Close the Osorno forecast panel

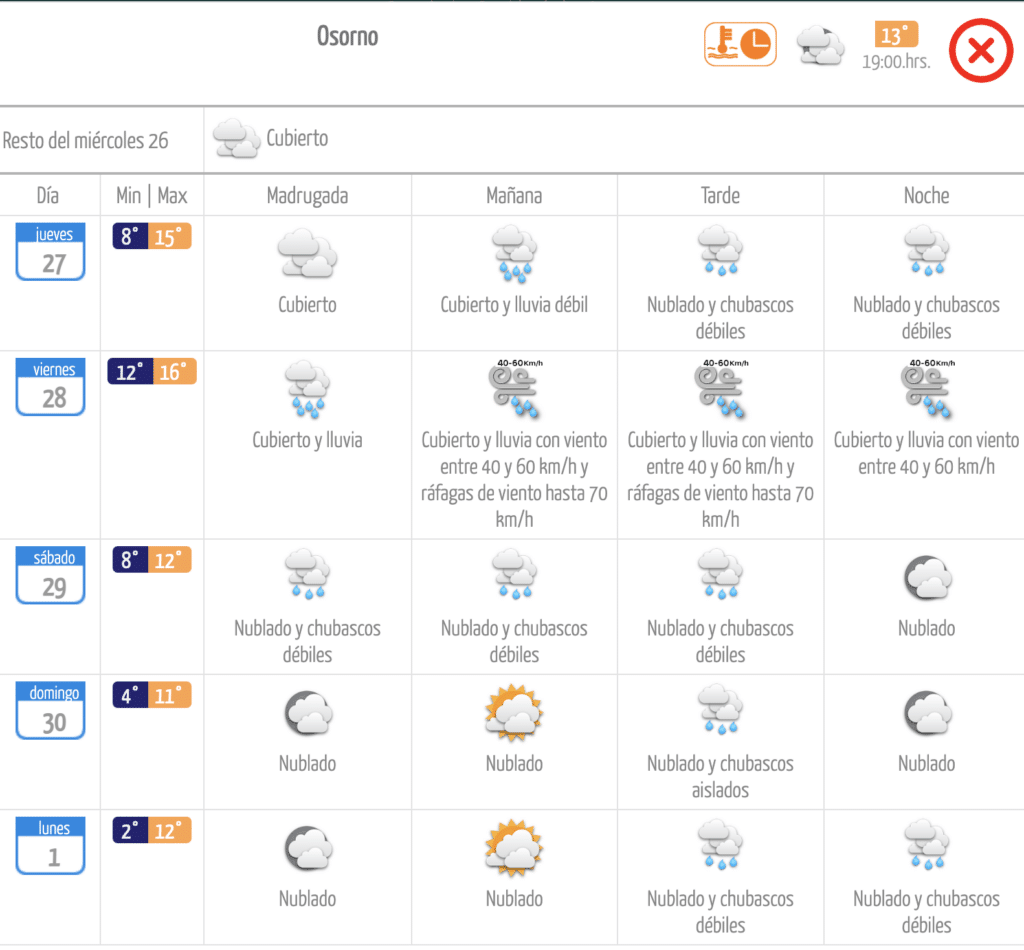[x=981, y=50]
